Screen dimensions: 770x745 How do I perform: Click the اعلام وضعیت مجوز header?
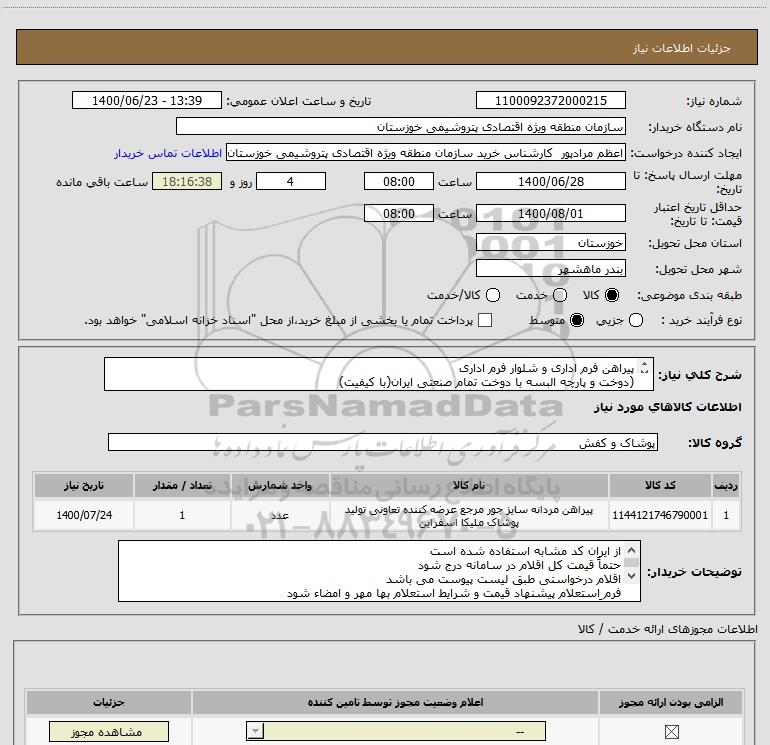pyautogui.click(x=395, y=702)
